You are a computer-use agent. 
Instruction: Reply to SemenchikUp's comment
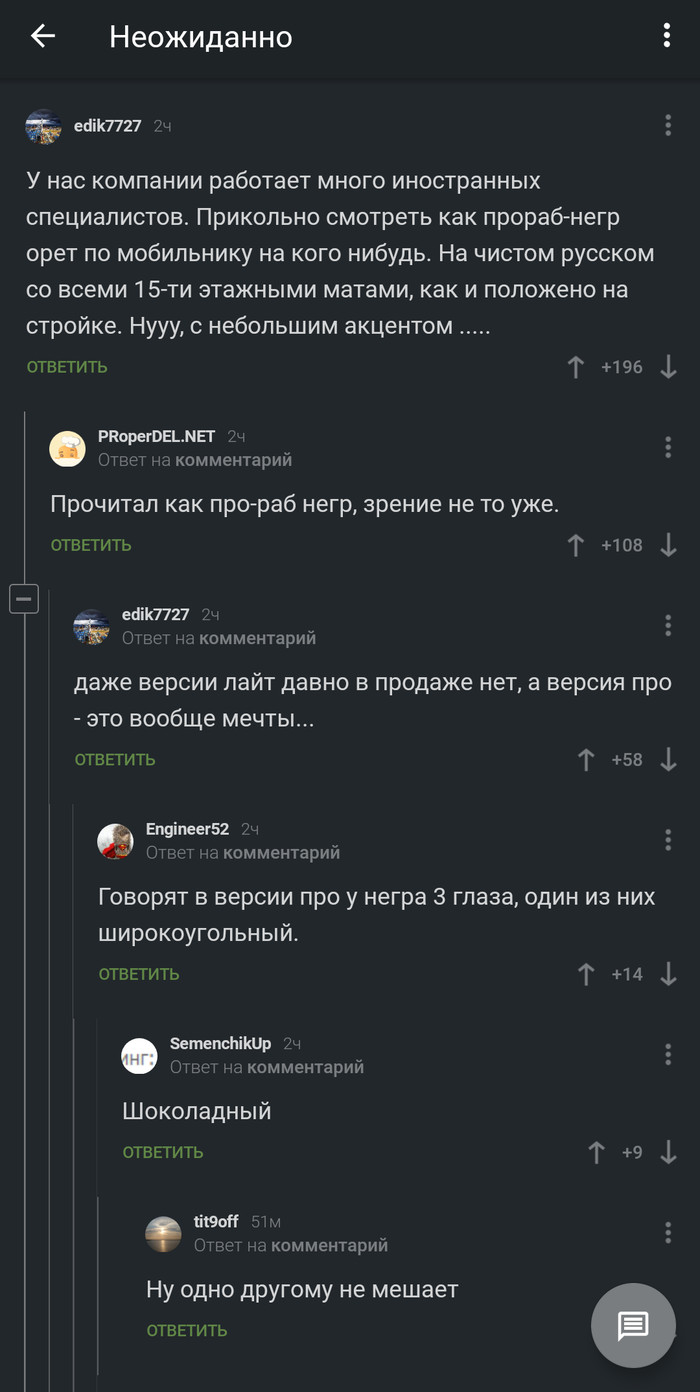point(163,1152)
